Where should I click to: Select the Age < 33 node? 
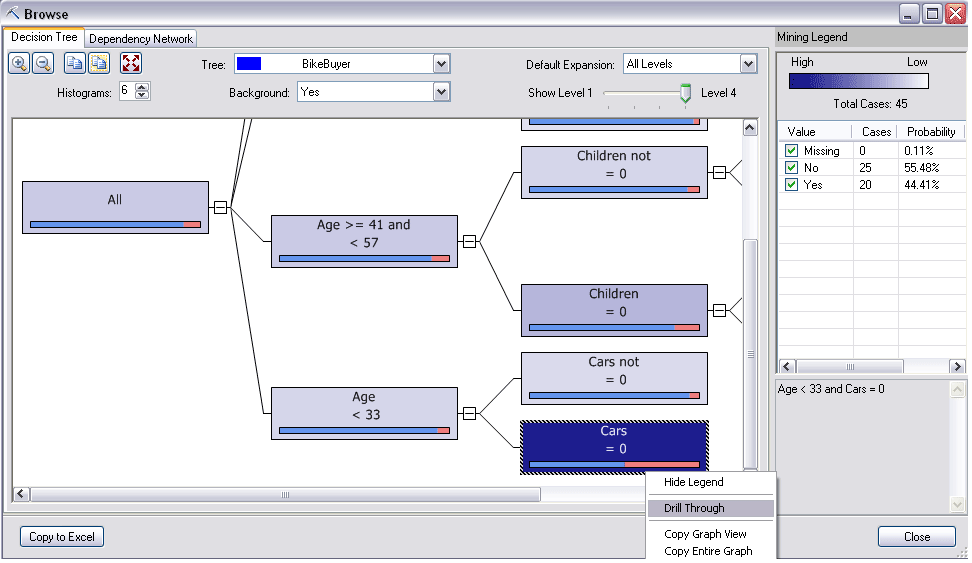(x=364, y=414)
